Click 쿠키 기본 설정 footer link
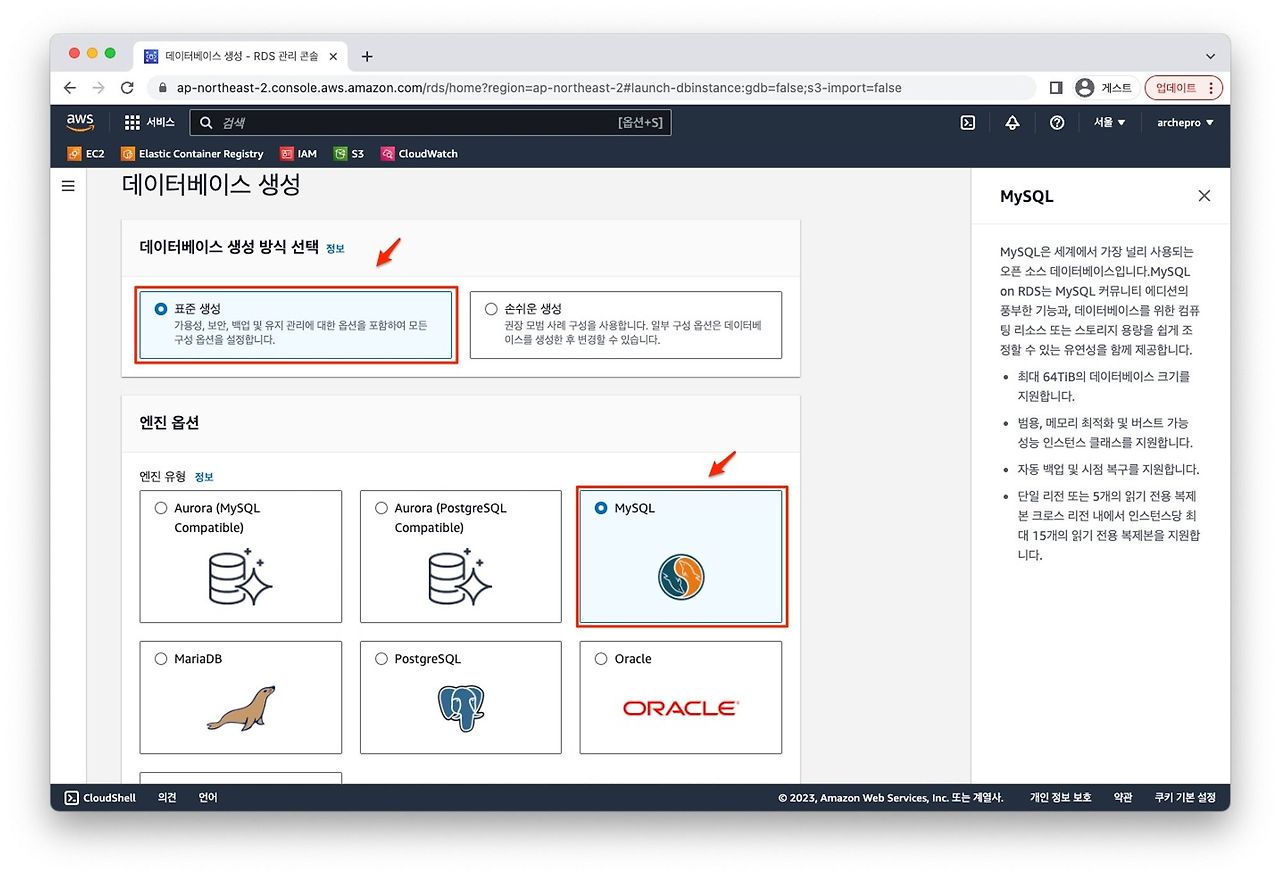 pyautogui.click(x=1185, y=797)
